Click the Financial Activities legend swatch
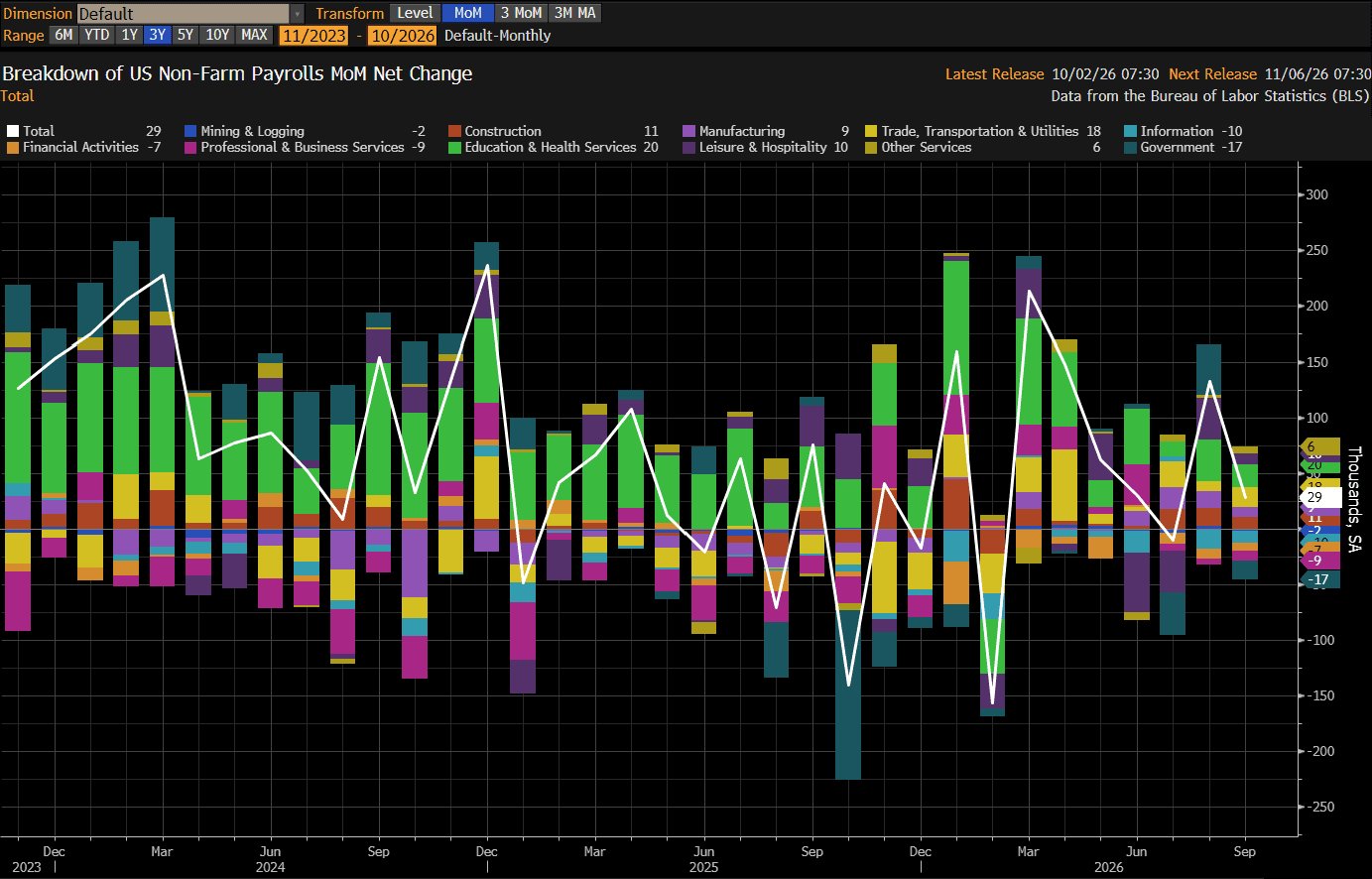 (x=13, y=147)
